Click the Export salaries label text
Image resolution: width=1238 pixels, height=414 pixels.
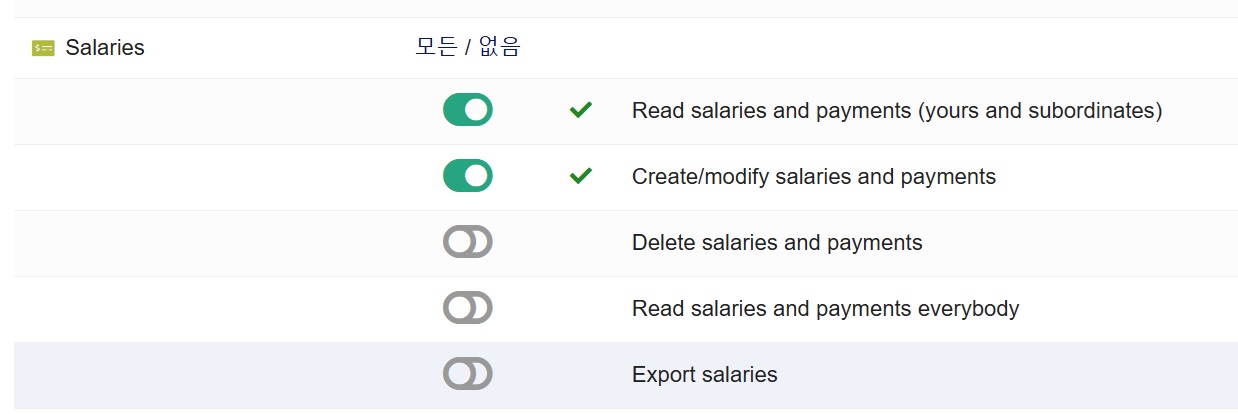[x=704, y=375]
